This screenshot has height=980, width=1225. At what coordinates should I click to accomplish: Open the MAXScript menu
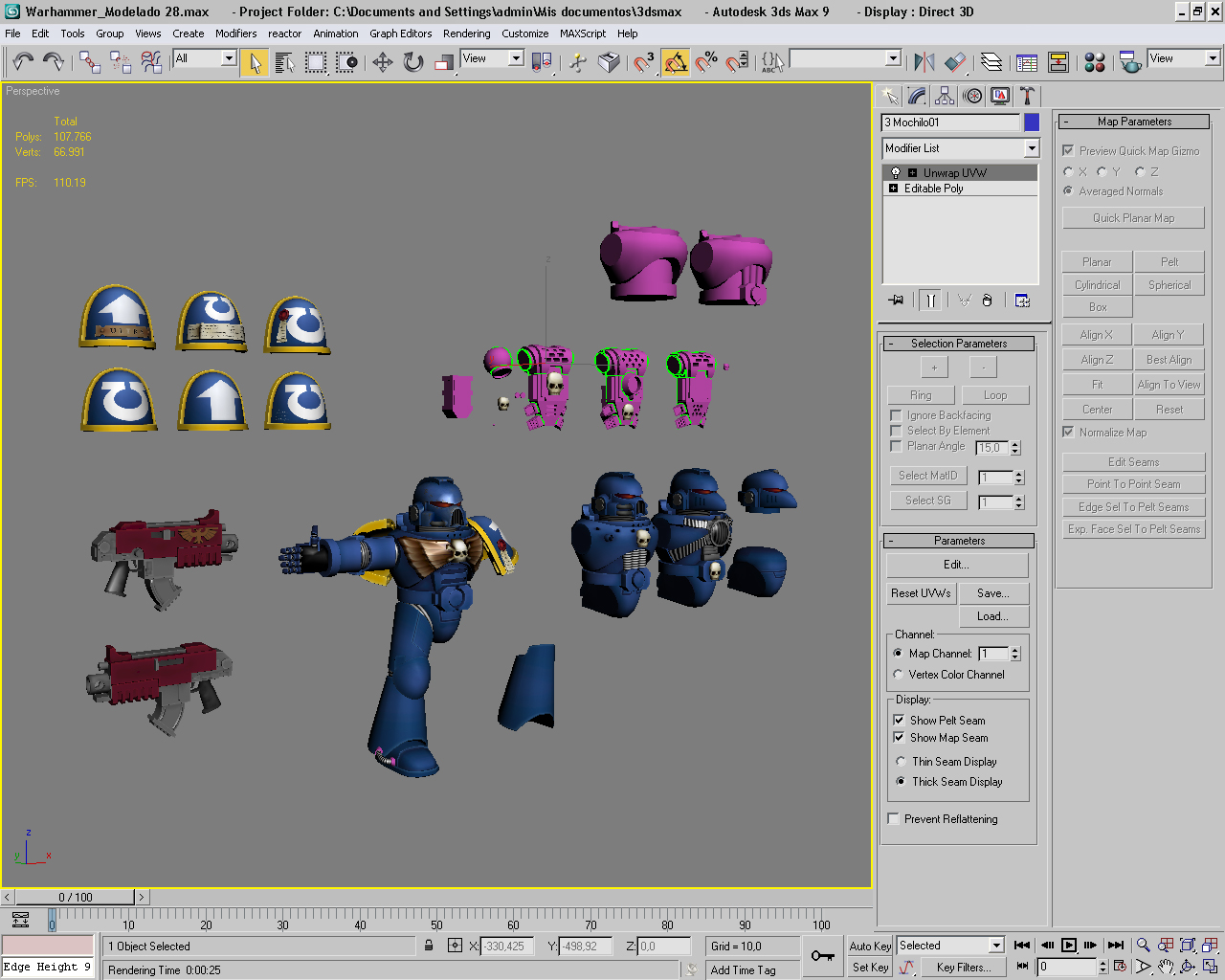(x=583, y=33)
